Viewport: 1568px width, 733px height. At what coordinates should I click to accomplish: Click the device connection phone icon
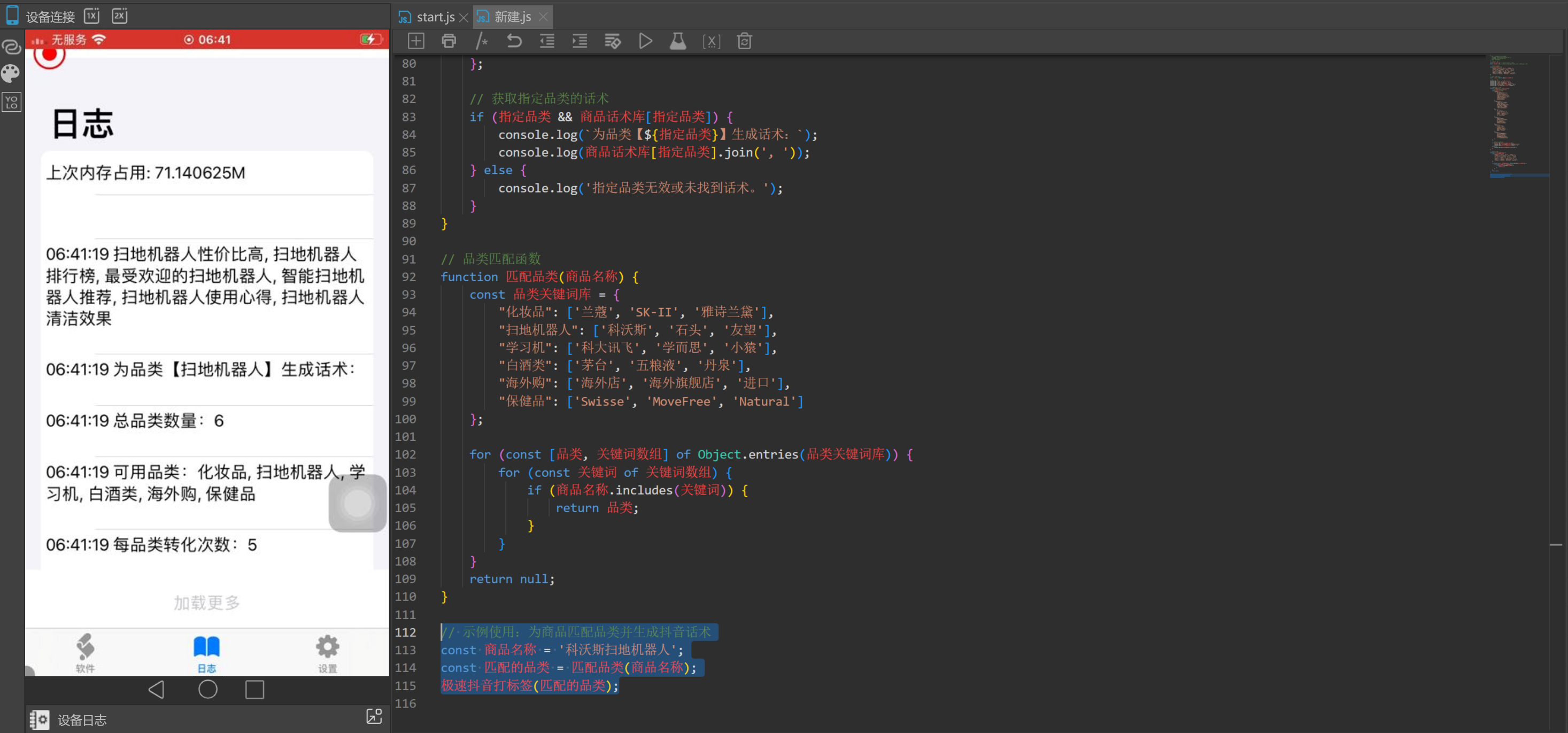(x=12, y=15)
